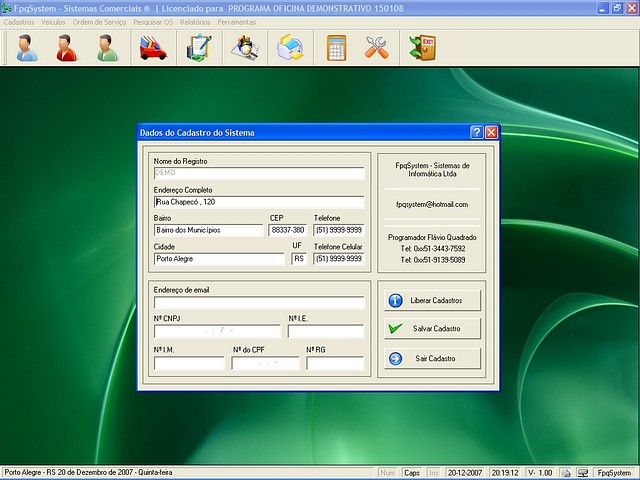The height and width of the screenshot is (480, 640).
Task: Click the CEP field with 88337-380
Action: [288, 230]
